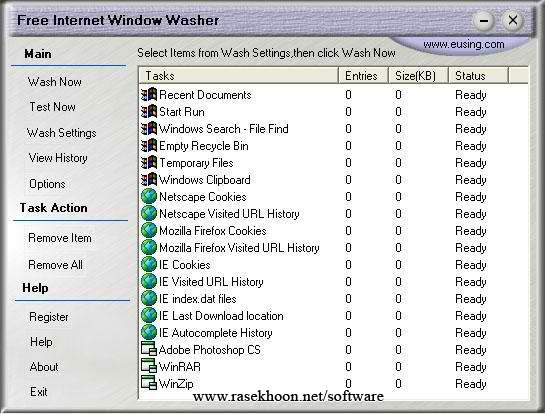
Task: Open the Options page
Action: [47, 184]
